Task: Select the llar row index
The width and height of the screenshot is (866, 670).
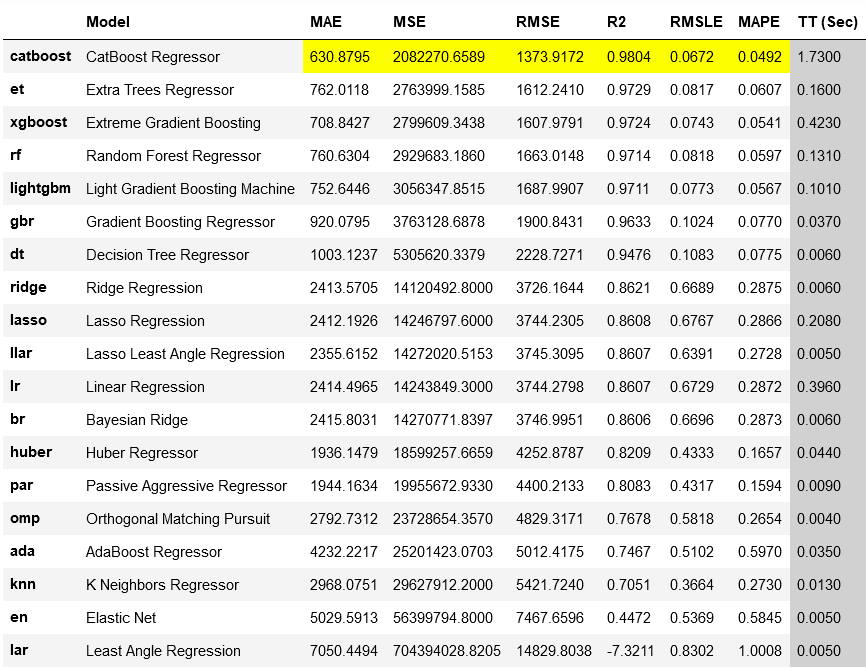Action: (21, 353)
